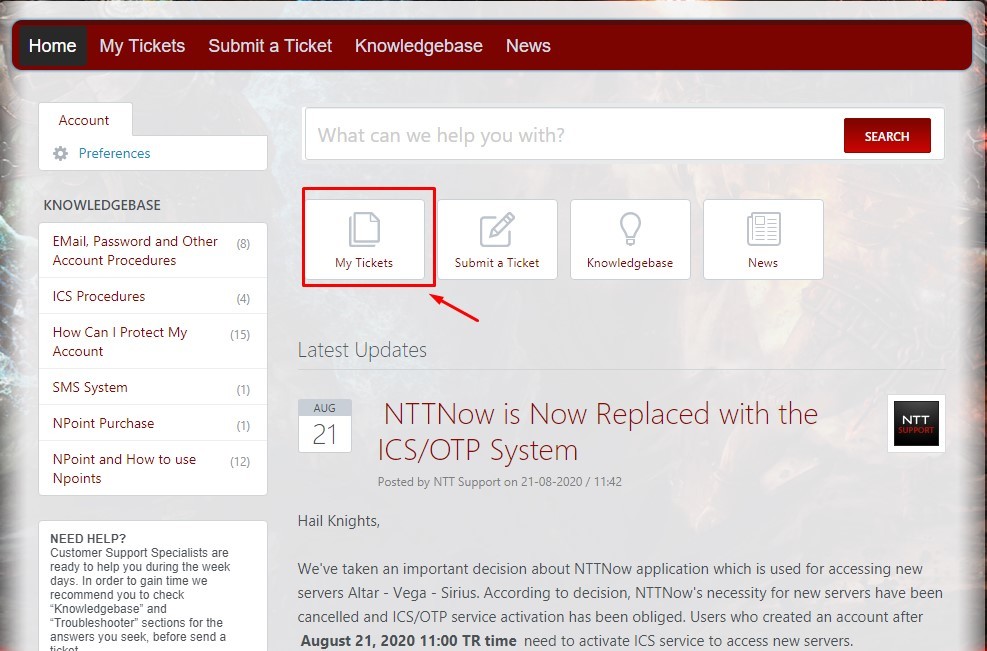Screen dimensions: 987x651
Task: Click the red SEARCH button
Action: point(887,135)
